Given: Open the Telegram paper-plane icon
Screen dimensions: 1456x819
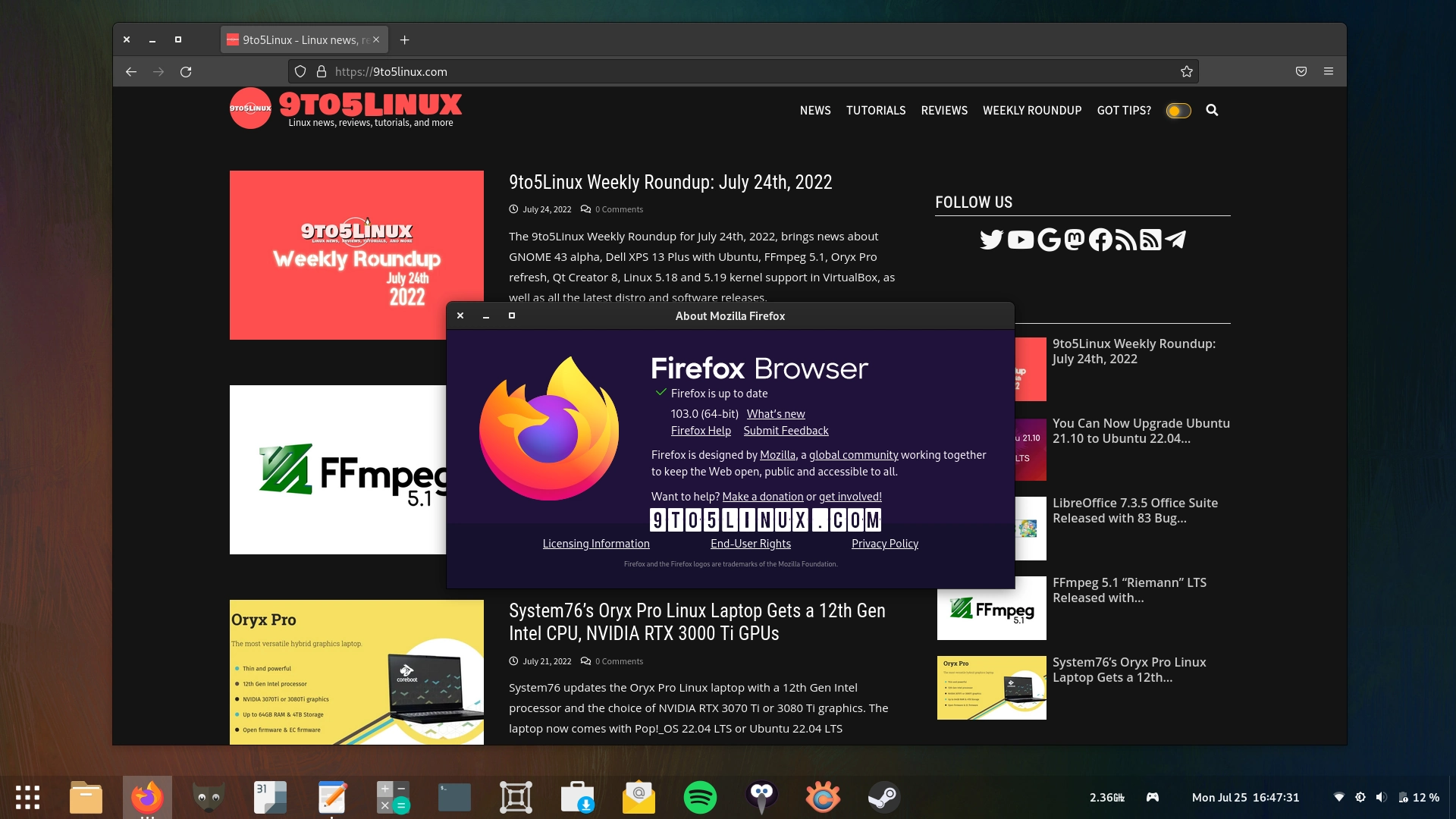Looking at the screenshot, I should click(x=1175, y=240).
